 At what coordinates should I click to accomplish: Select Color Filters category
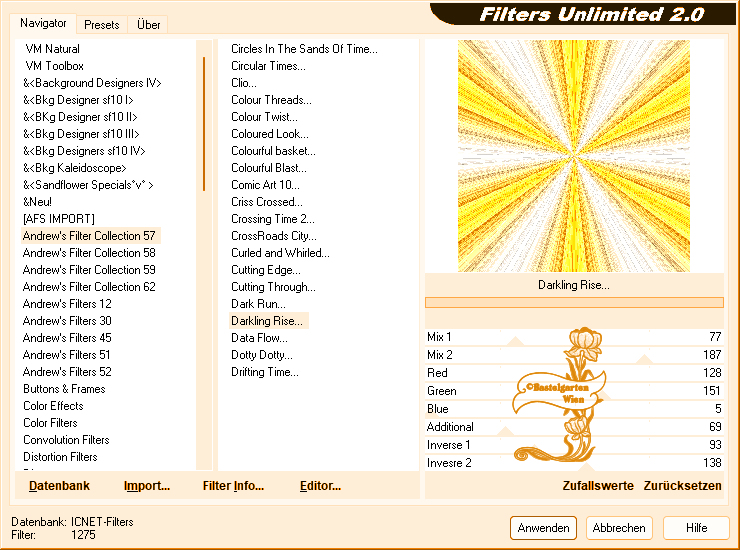[50, 423]
